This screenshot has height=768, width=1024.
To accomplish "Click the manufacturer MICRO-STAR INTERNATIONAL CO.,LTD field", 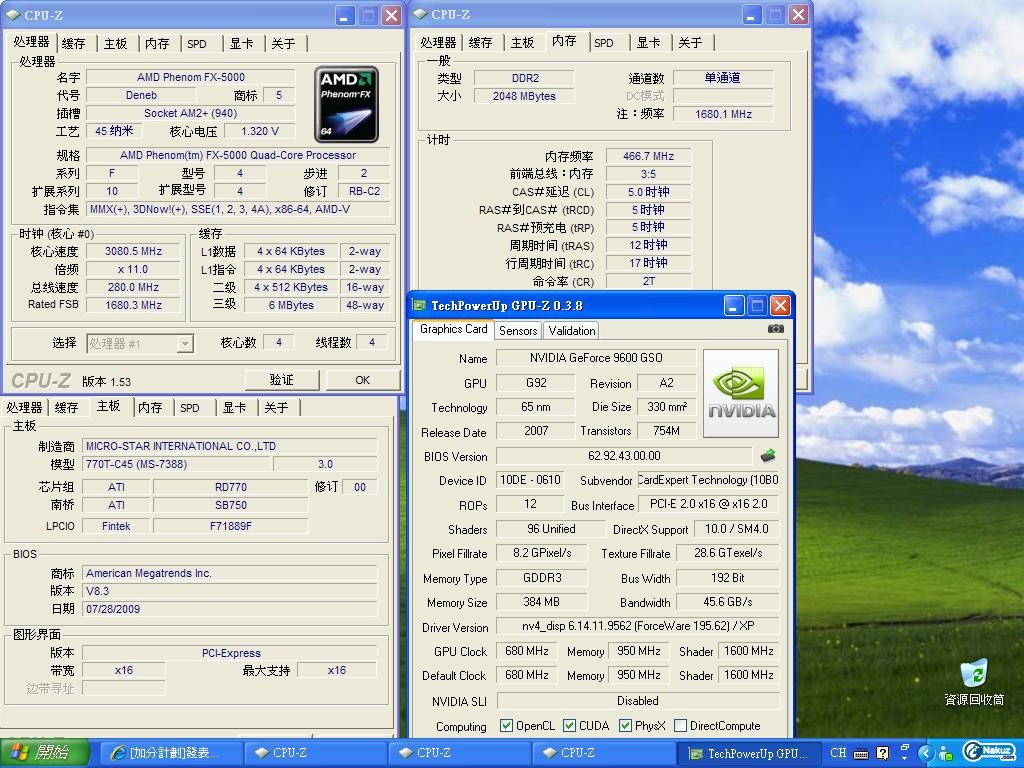I will pos(230,446).
